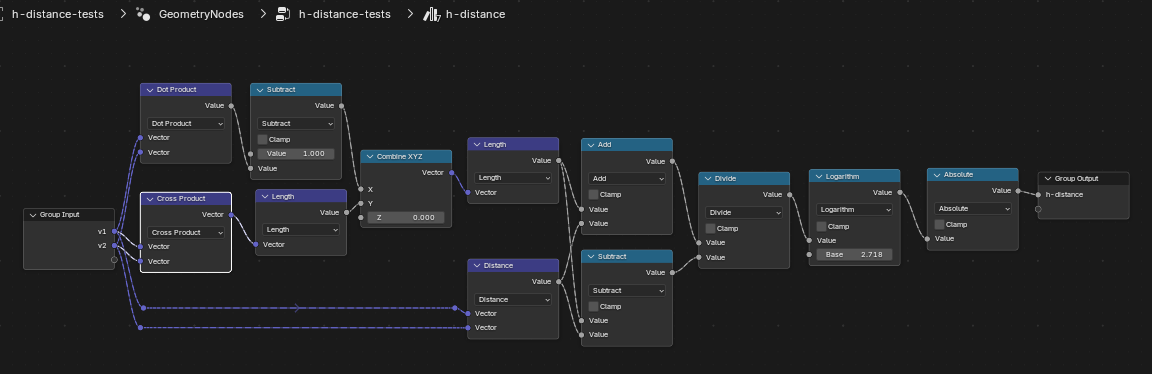1152x374 pixels.
Task: Click the modifier icon beside GeometryNodes breadcrumb
Action: point(143,14)
